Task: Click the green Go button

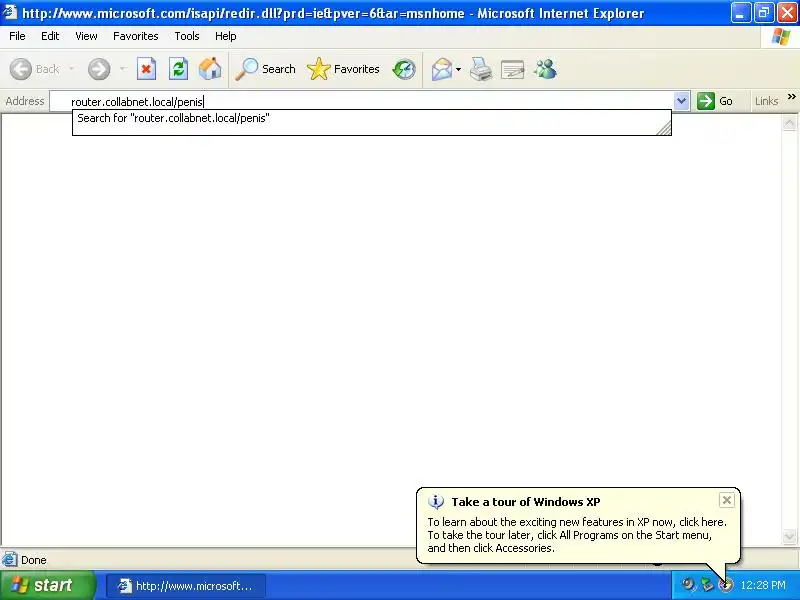Action: click(715, 101)
